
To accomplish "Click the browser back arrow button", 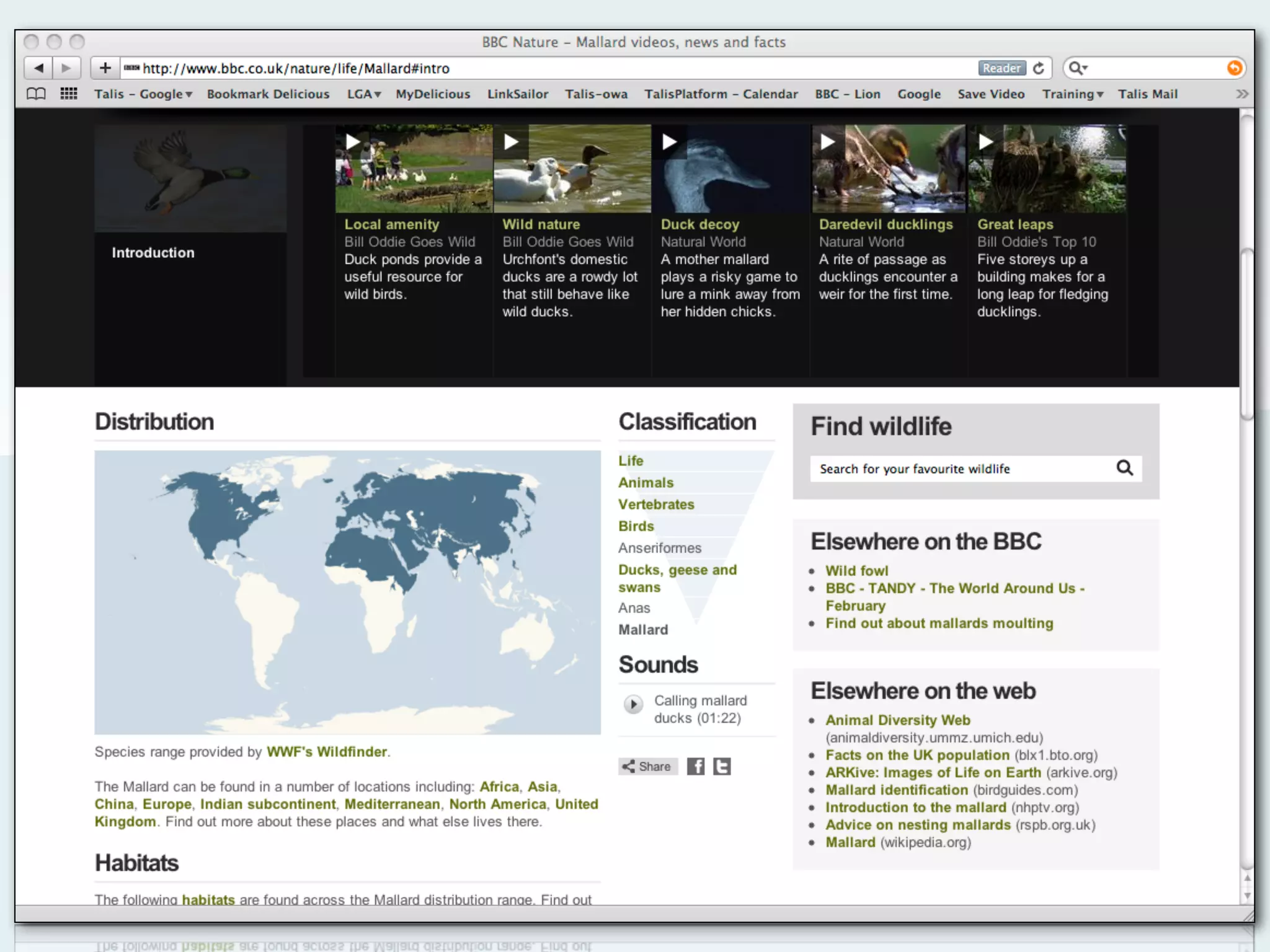I will coord(38,68).
